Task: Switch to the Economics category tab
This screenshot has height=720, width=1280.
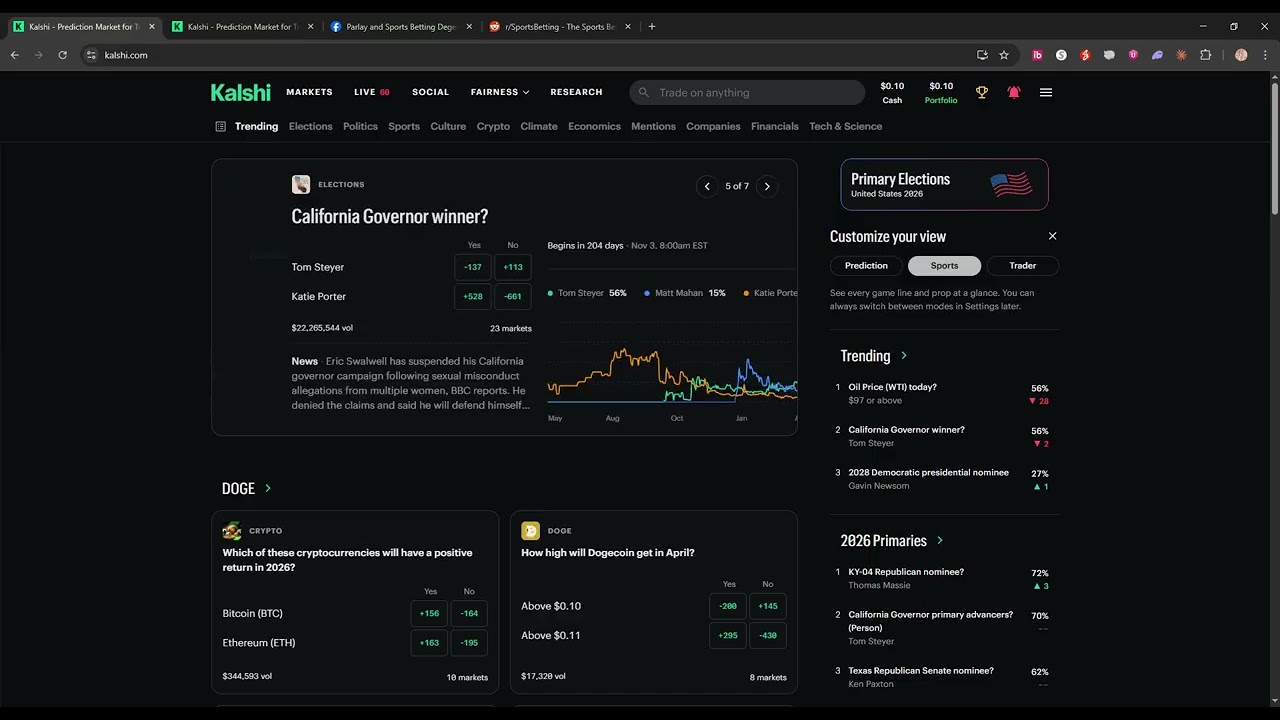Action: pyautogui.click(x=594, y=126)
